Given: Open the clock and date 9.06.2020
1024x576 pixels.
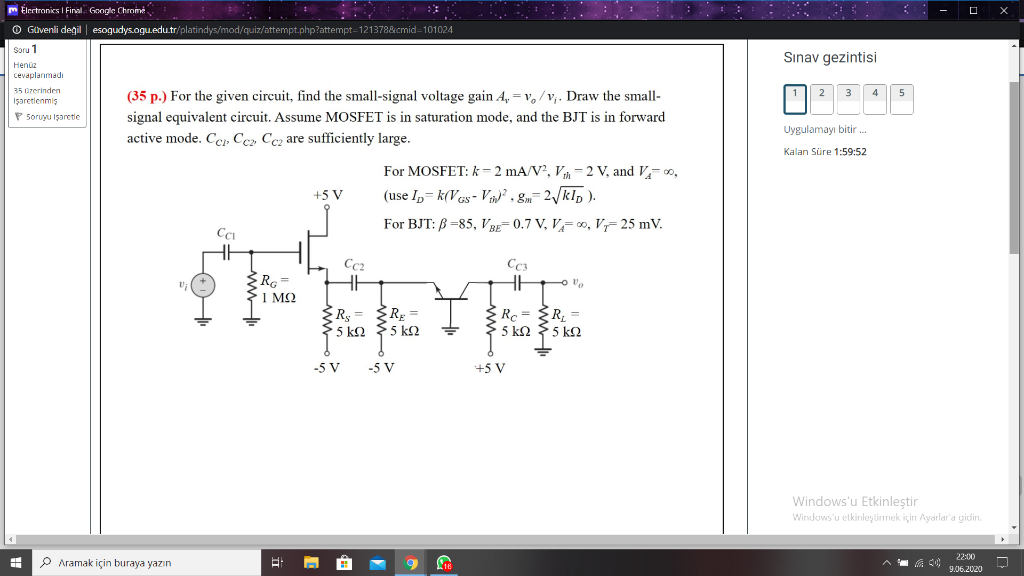Looking at the screenshot, I should coord(965,562).
